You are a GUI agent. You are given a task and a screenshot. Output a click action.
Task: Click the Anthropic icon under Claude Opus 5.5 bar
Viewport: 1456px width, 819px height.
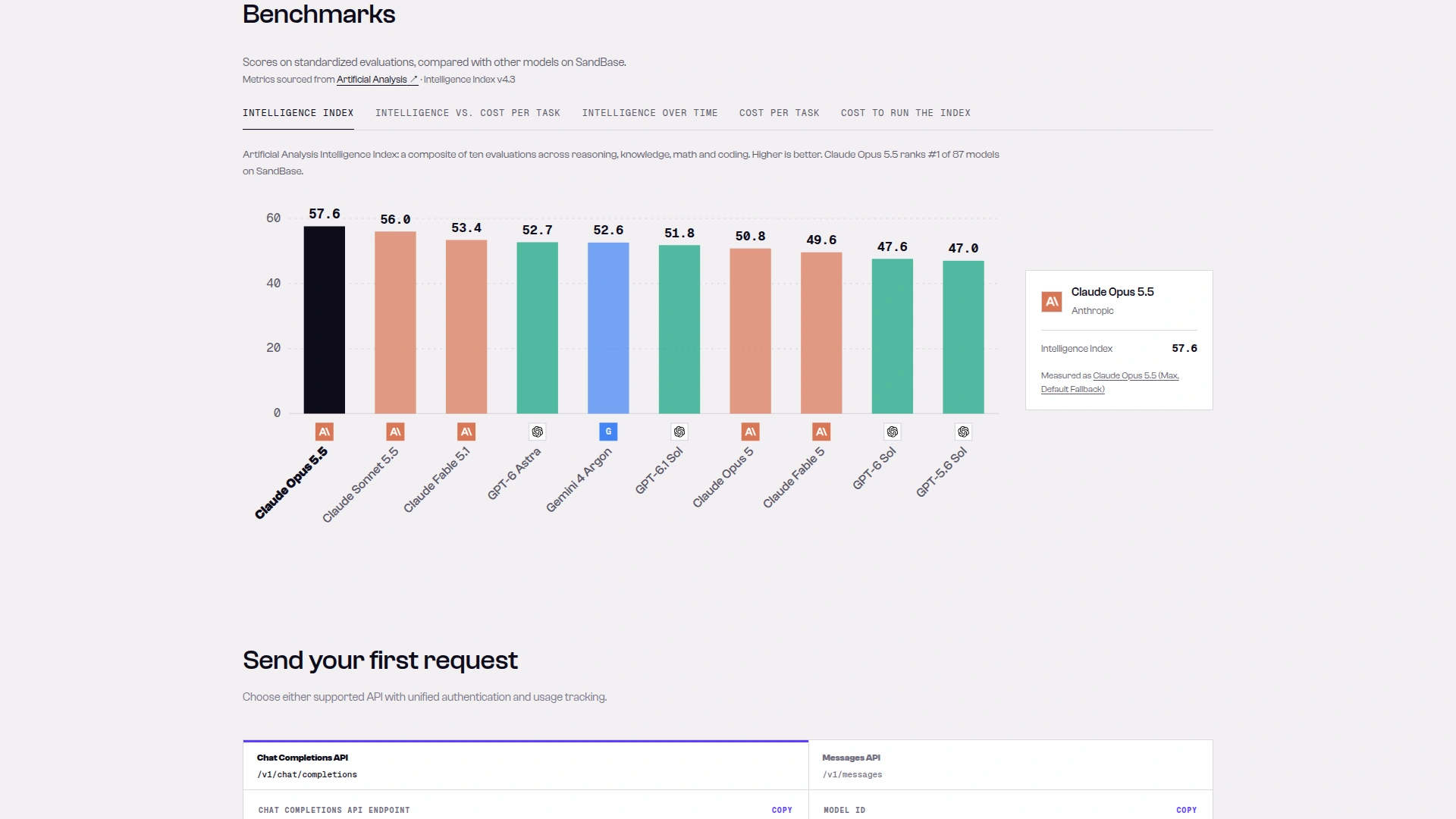(x=324, y=431)
